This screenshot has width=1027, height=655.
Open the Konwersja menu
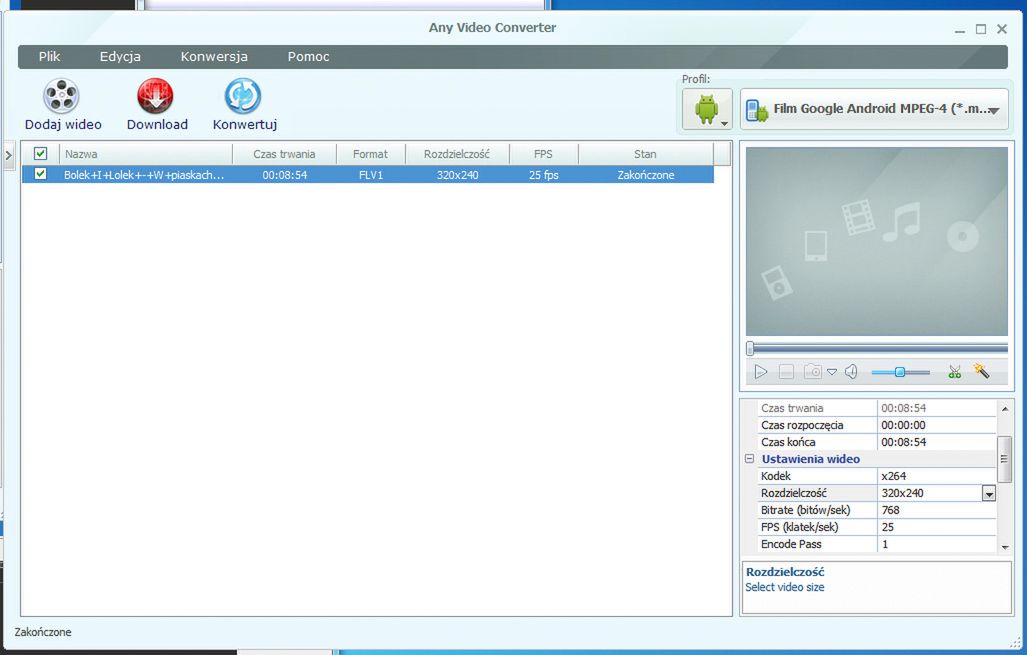(214, 56)
